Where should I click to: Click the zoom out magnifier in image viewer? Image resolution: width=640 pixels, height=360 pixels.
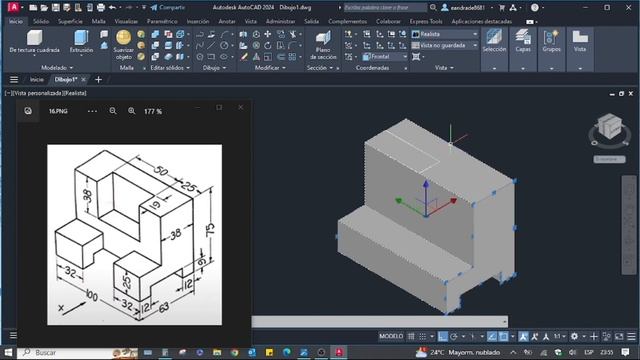pos(113,111)
